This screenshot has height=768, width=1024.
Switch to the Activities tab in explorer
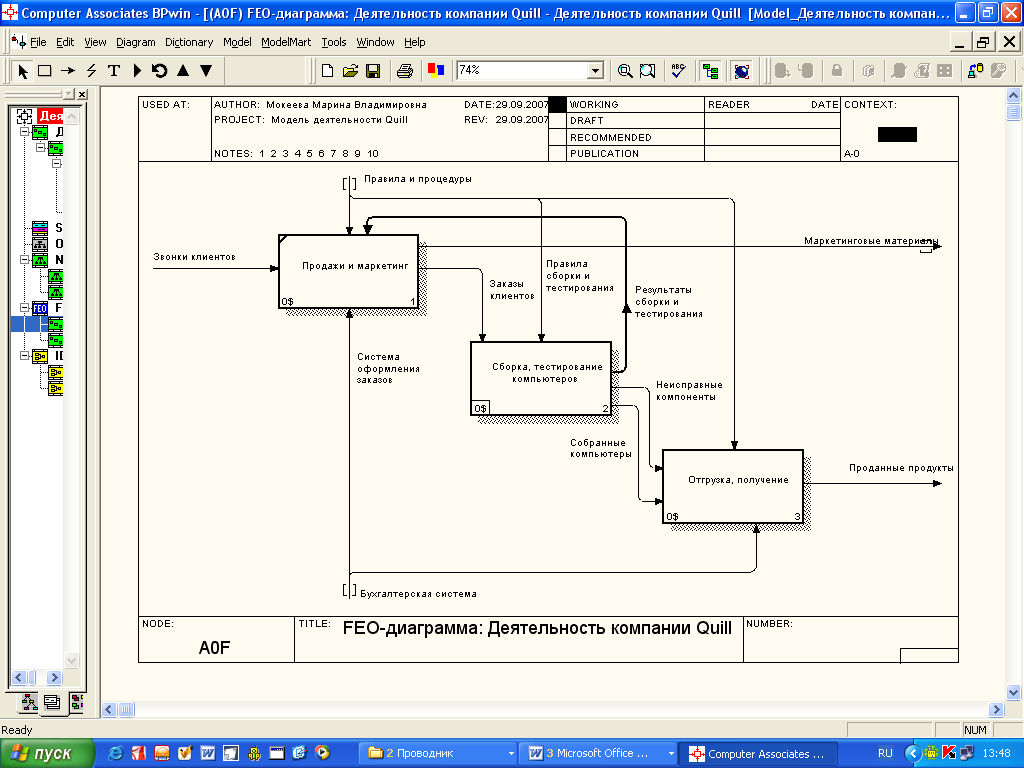tap(29, 702)
